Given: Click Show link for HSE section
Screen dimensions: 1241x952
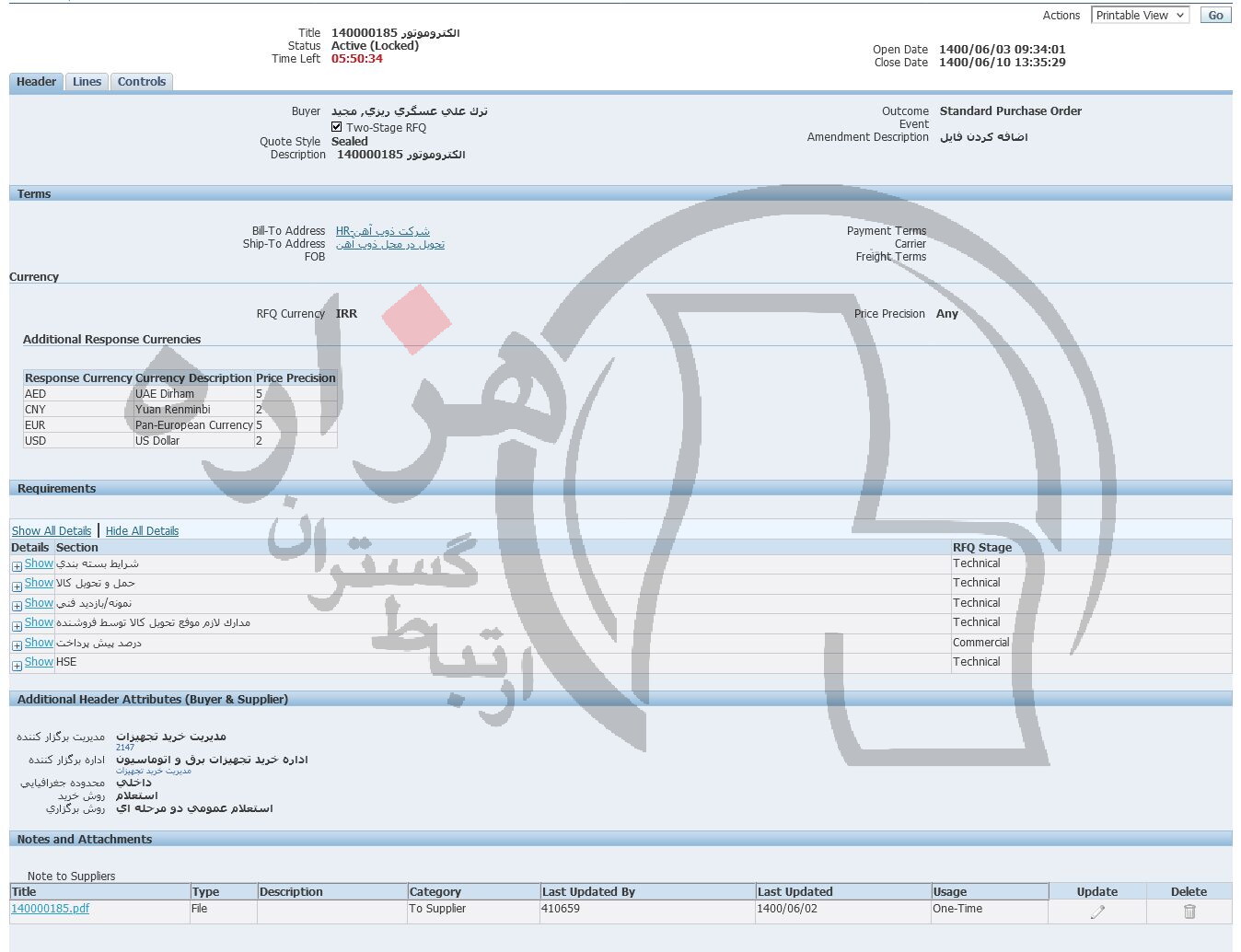Looking at the screenshot, I should coord(39,662).
